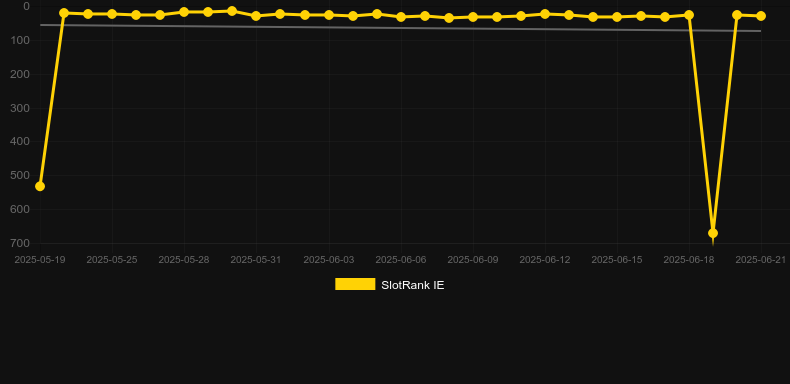The height and width of the screenshot is (384, 790).
Task: Click the 600 y-axis label
Action: click(x=20, y=209)
